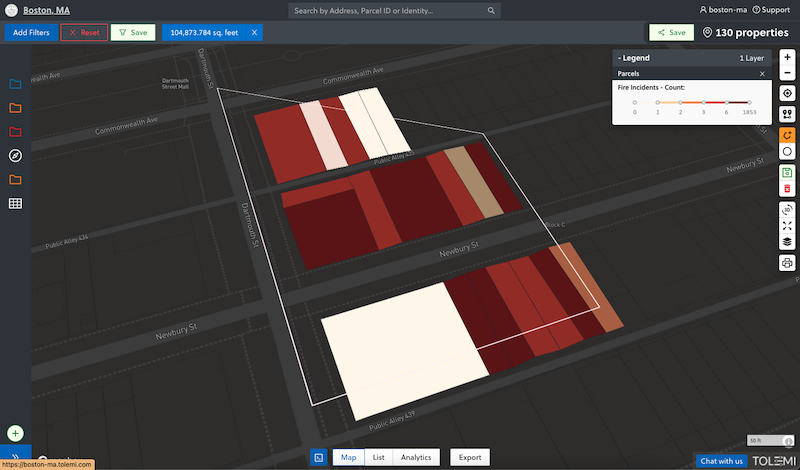Click the printer icon on map toolbar
The height and width of the screenshot is (470, 800).
pyautogui.click(x=787, y=263)
